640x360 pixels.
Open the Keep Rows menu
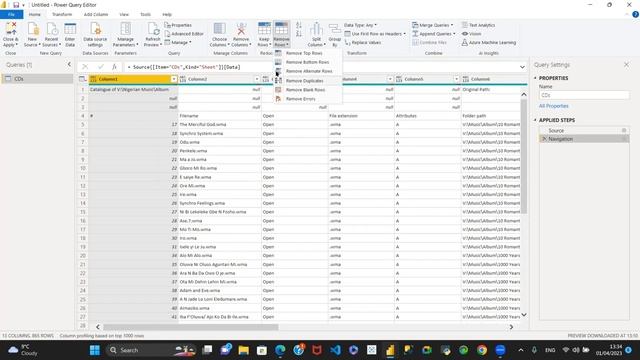[264, 34]
